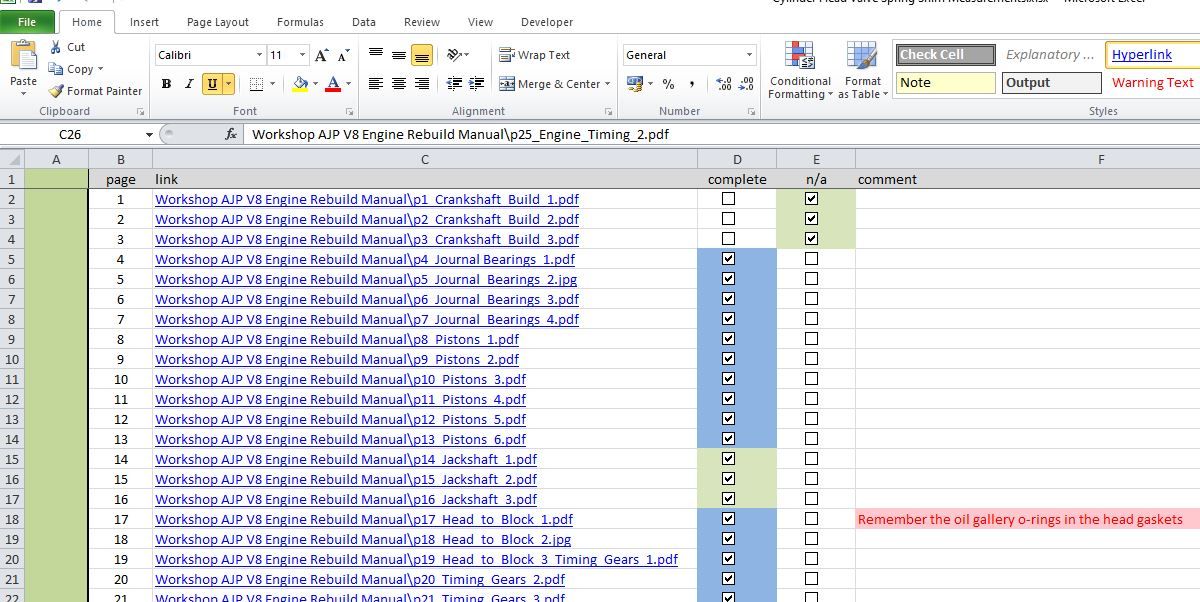This screenshot has width=1200, height=602.
Task: Uncheck complete box for page 17
Action: point(728,519)
